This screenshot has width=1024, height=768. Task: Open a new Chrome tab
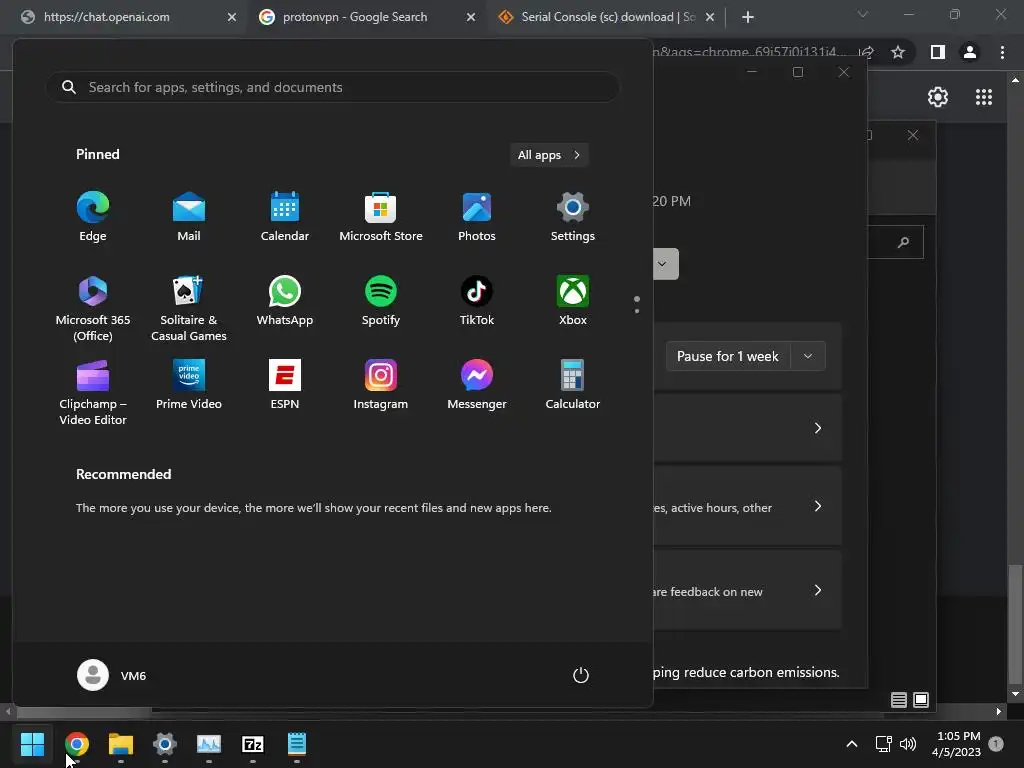[x=748, y=17]
